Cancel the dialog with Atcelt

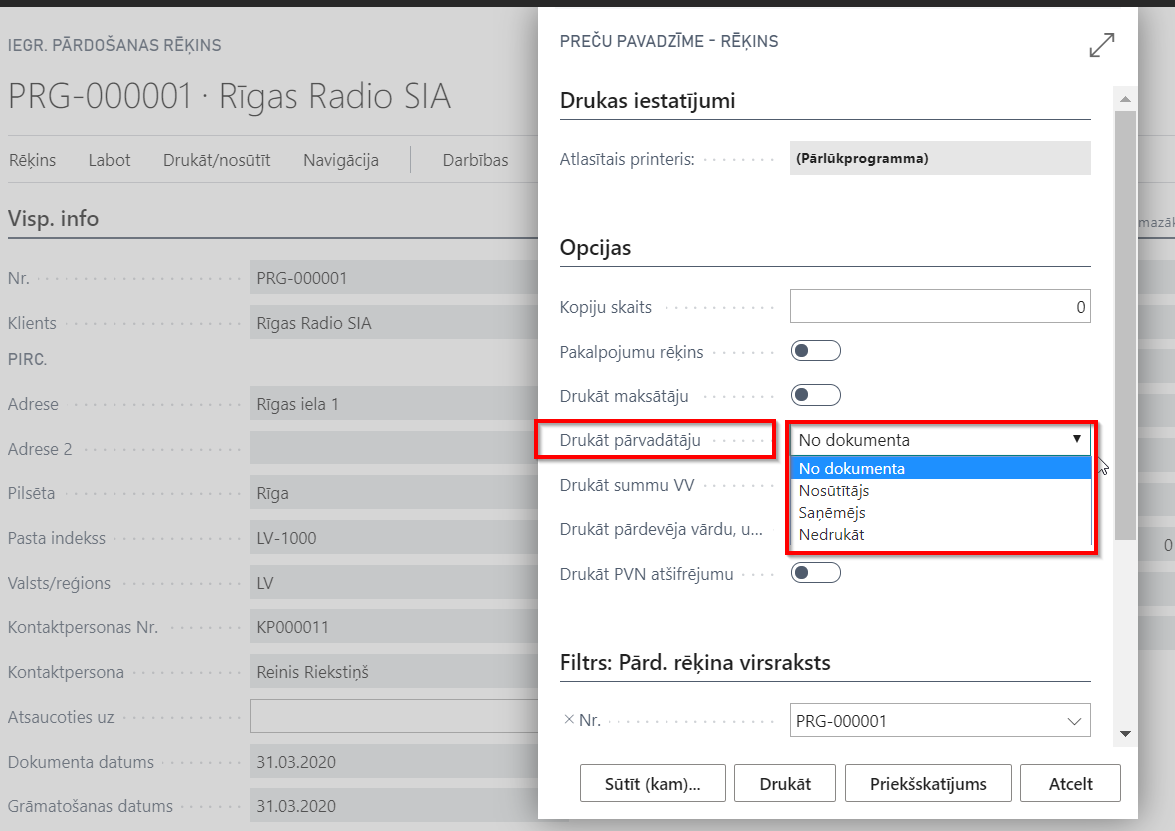(x=1070, y=783)
